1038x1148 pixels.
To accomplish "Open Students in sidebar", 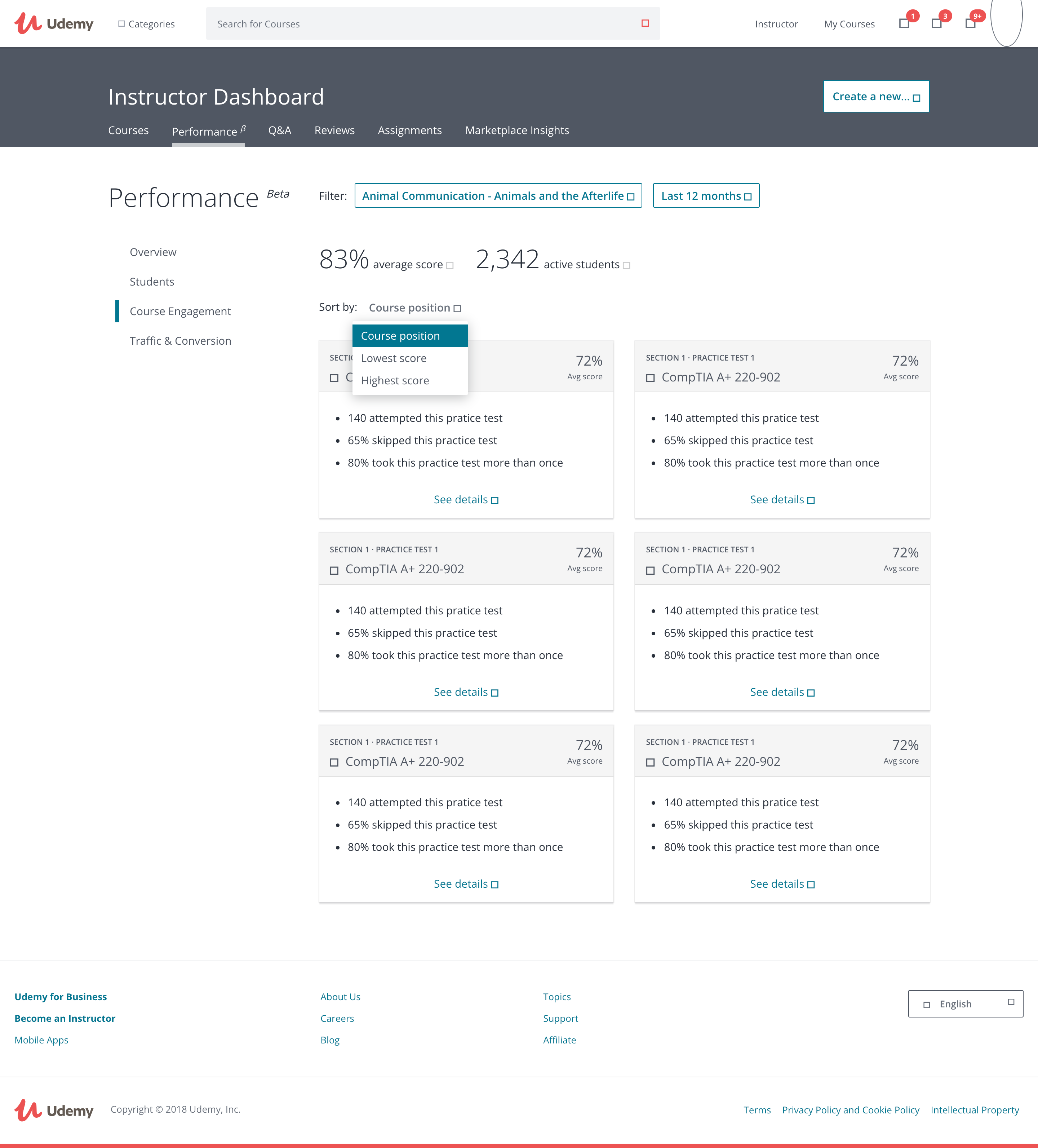I will coord(152,282).
